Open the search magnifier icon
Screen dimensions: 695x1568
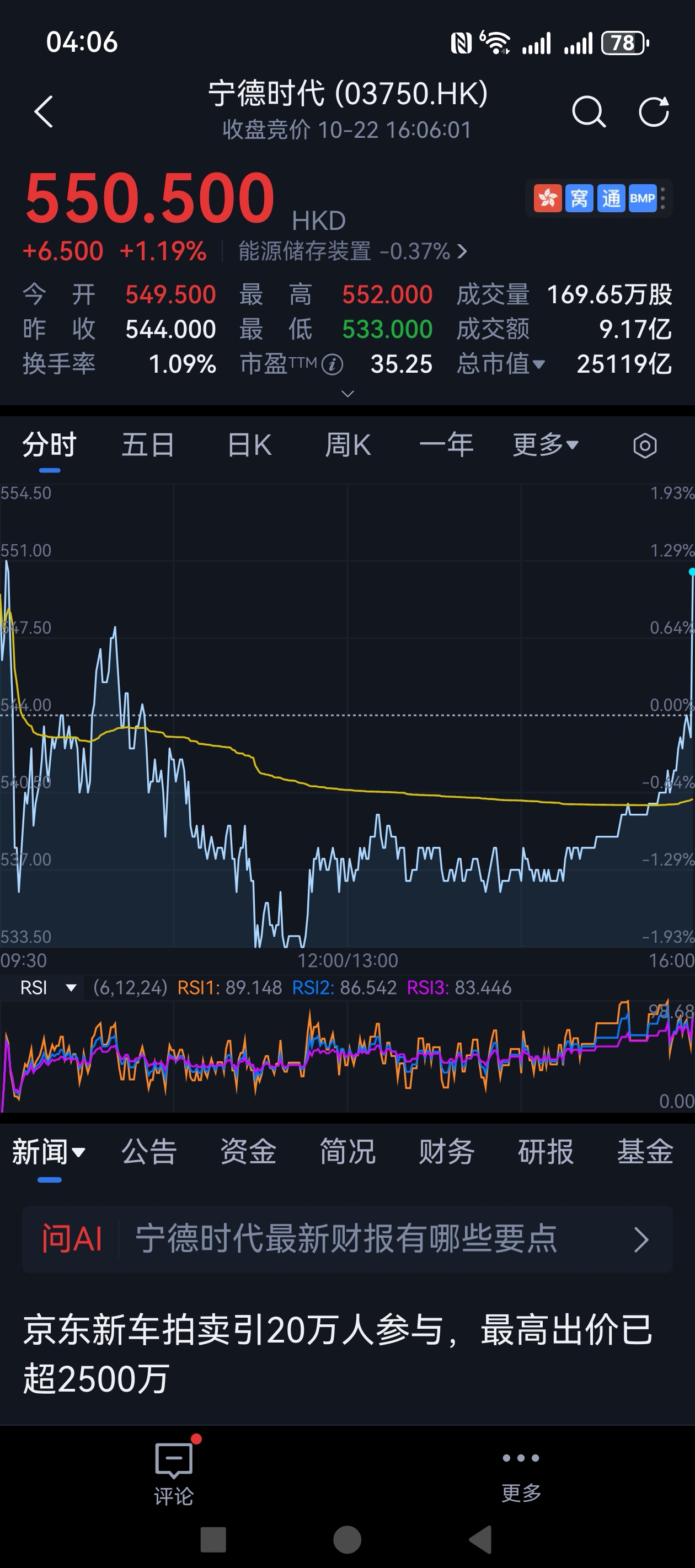pos(589,111)
